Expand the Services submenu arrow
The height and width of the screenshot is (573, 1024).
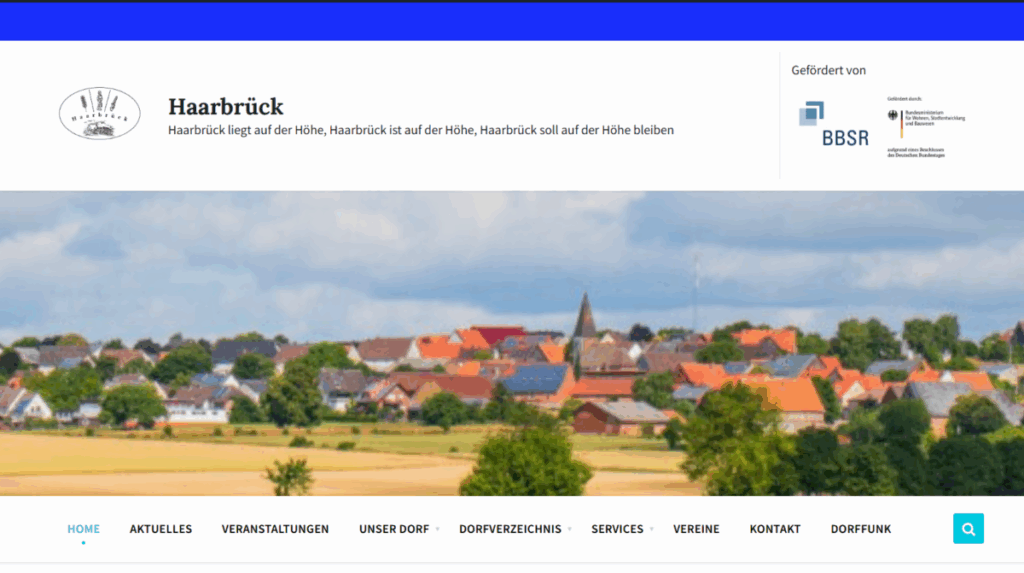click(651, 529)
